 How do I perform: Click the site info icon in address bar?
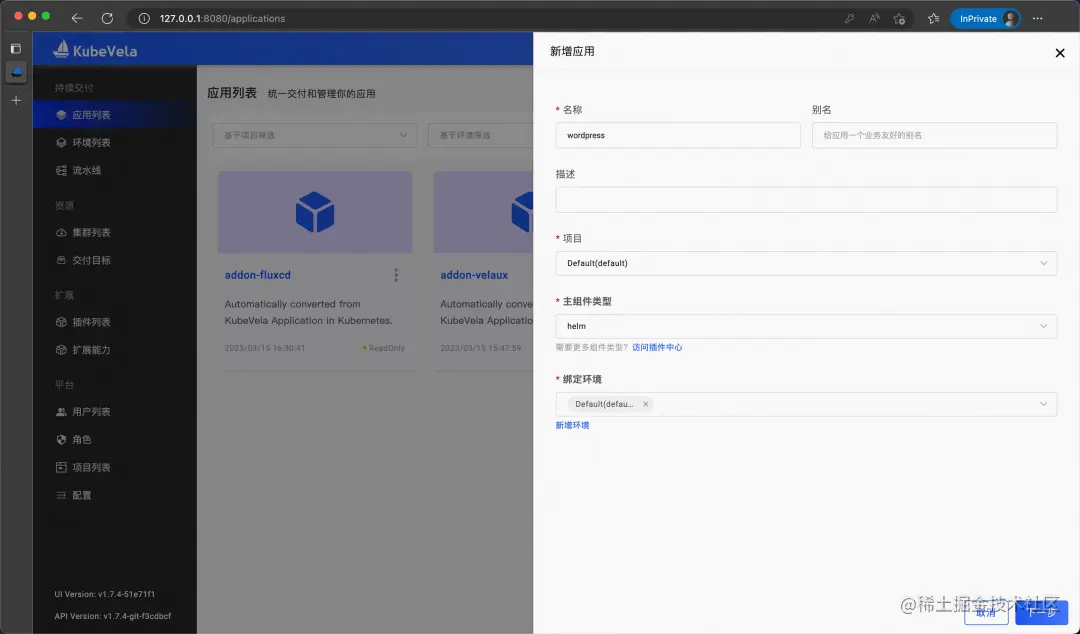(x=144, y=19)
